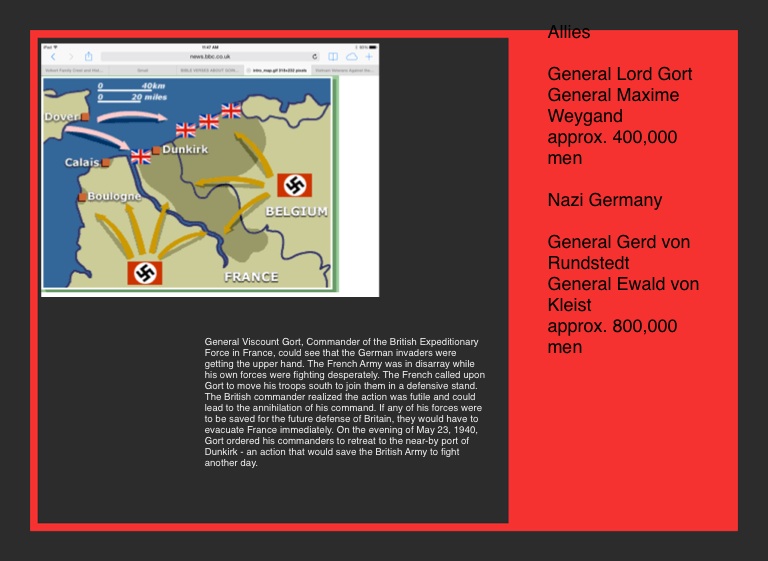Screen dimensions: 768x561
Task: Switch to the Gmail tab
Action: click(x=143, y=71)
